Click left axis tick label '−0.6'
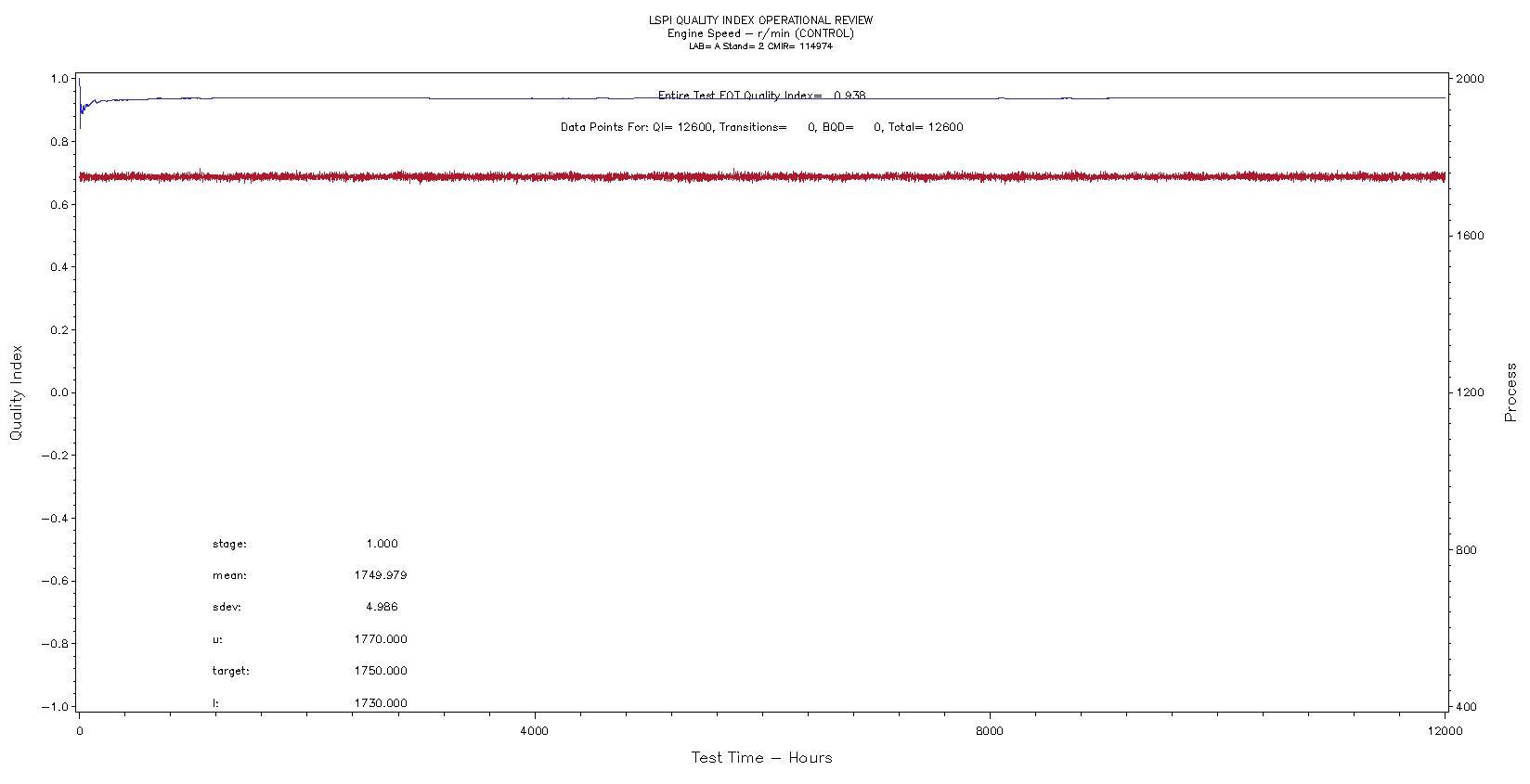The width and height of the screenshot is (1530, 784). (x=55, y=581)
